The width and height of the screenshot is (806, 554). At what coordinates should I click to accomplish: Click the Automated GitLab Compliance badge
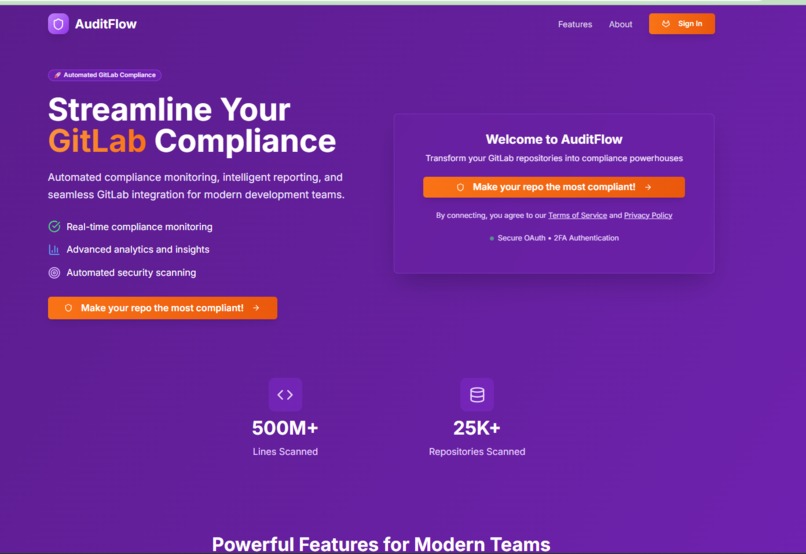[x=105, y=75]
